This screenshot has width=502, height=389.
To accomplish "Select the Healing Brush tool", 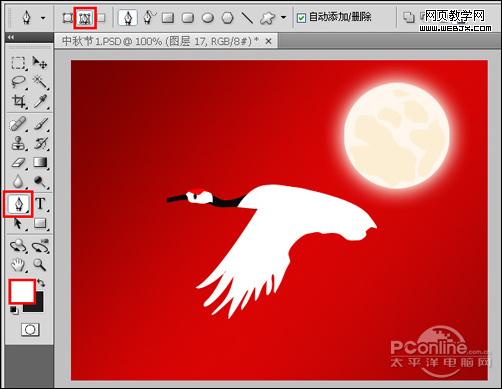I will tap(18, 124).
